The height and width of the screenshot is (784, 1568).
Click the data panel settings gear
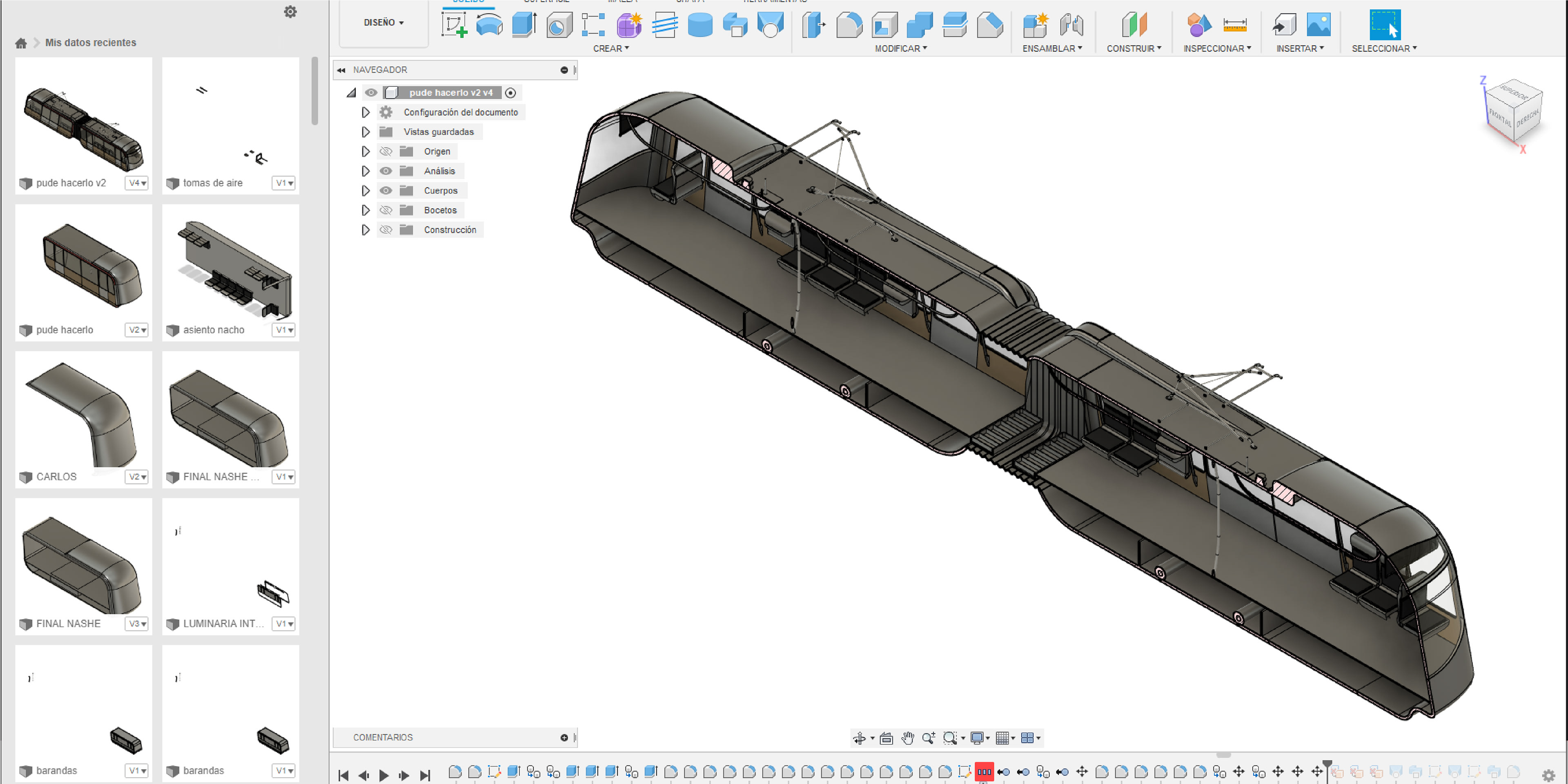[x=290, y=11]
